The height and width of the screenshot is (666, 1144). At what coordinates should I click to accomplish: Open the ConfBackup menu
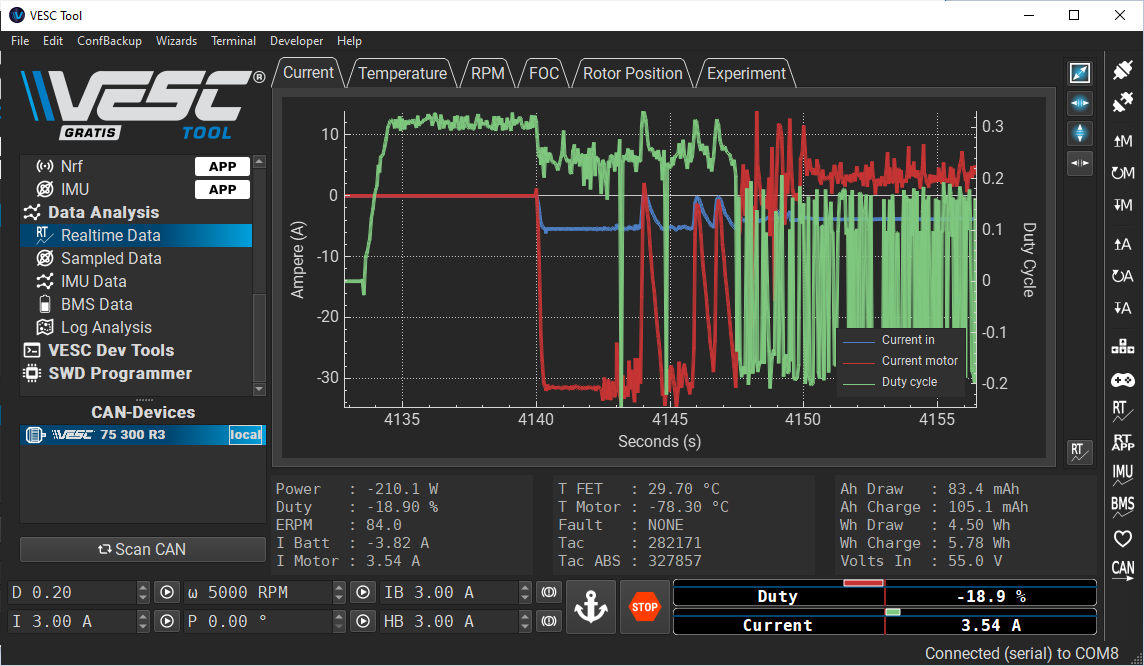tap(109, 41)
